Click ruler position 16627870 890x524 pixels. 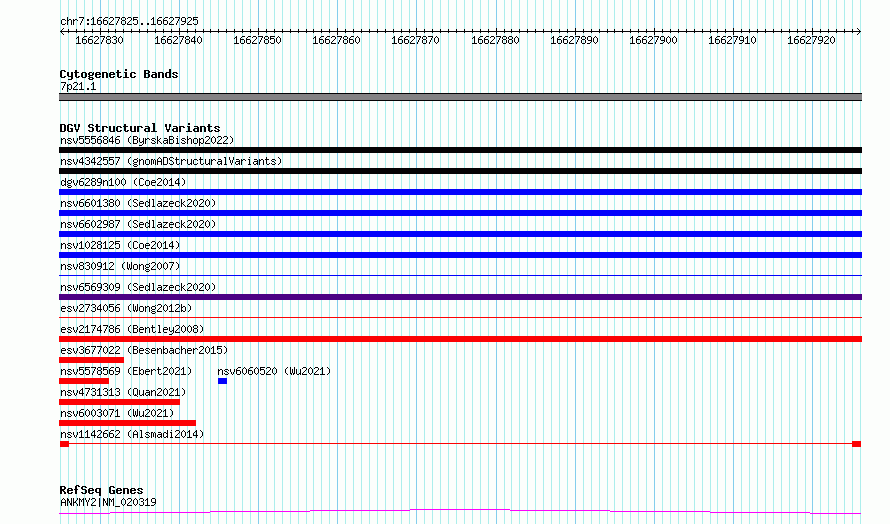point(415,40)
